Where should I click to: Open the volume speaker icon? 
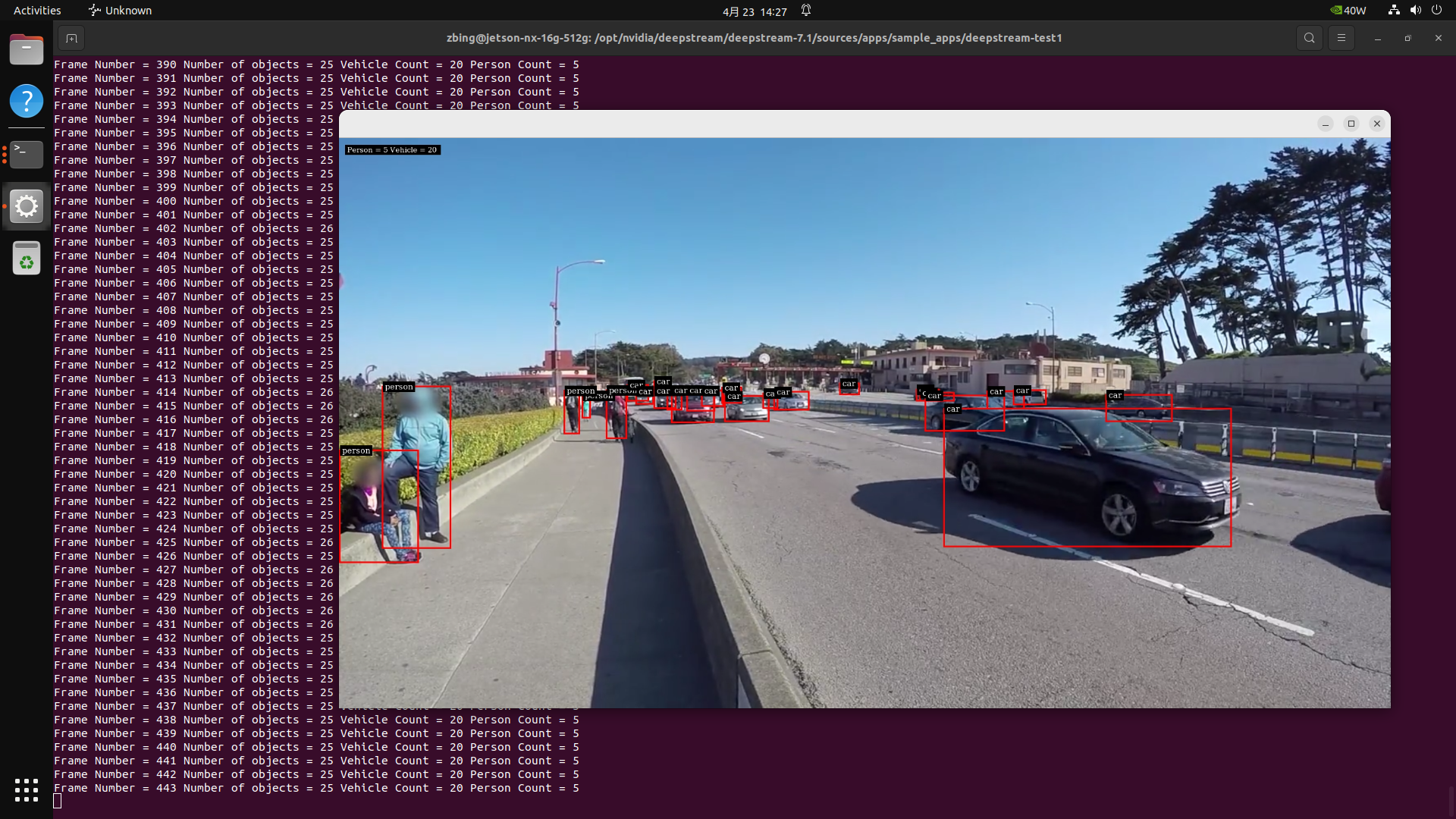tap(1415, 11)
